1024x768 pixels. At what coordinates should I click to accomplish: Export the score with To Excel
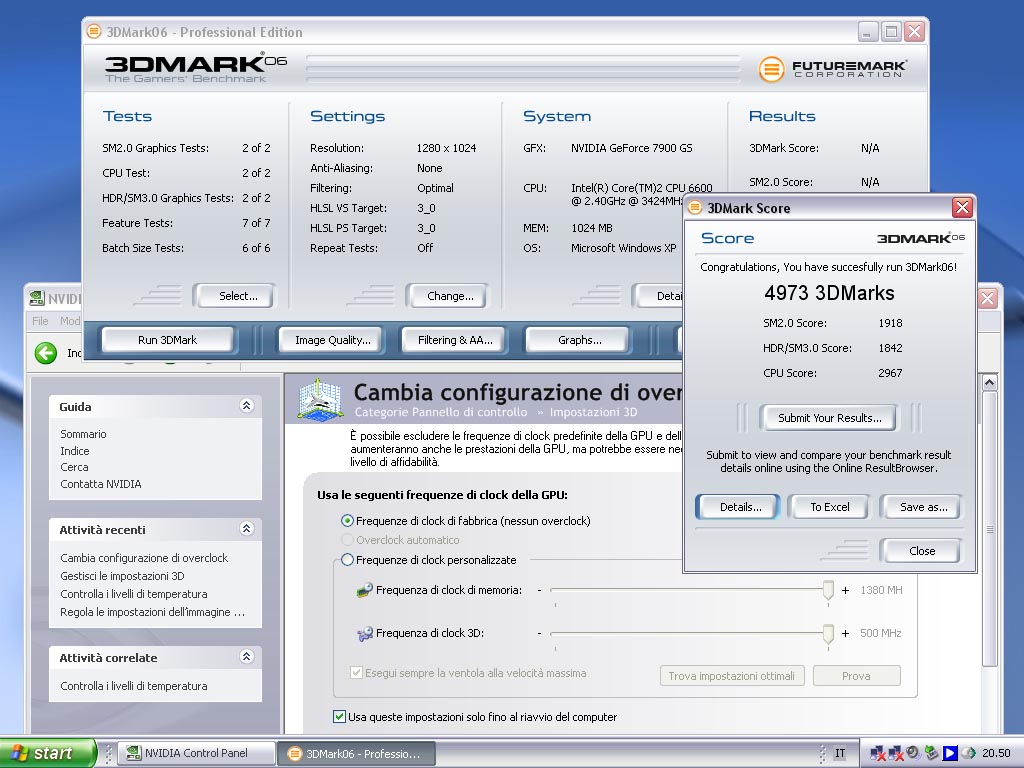click(x=829, y=507)
